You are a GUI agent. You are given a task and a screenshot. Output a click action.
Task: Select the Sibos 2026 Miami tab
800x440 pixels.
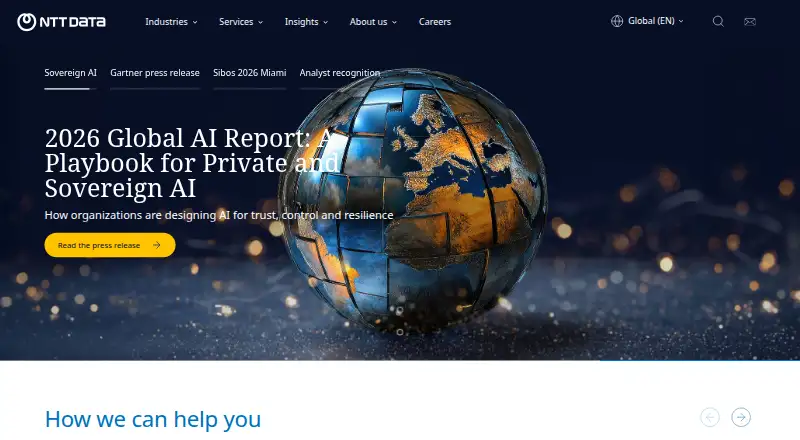[249, 73]
